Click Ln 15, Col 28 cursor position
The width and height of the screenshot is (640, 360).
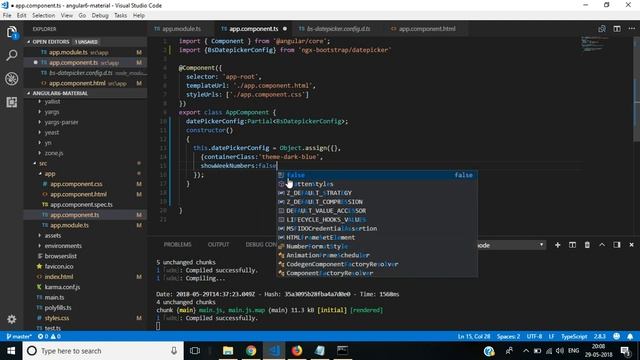(473, 336)
